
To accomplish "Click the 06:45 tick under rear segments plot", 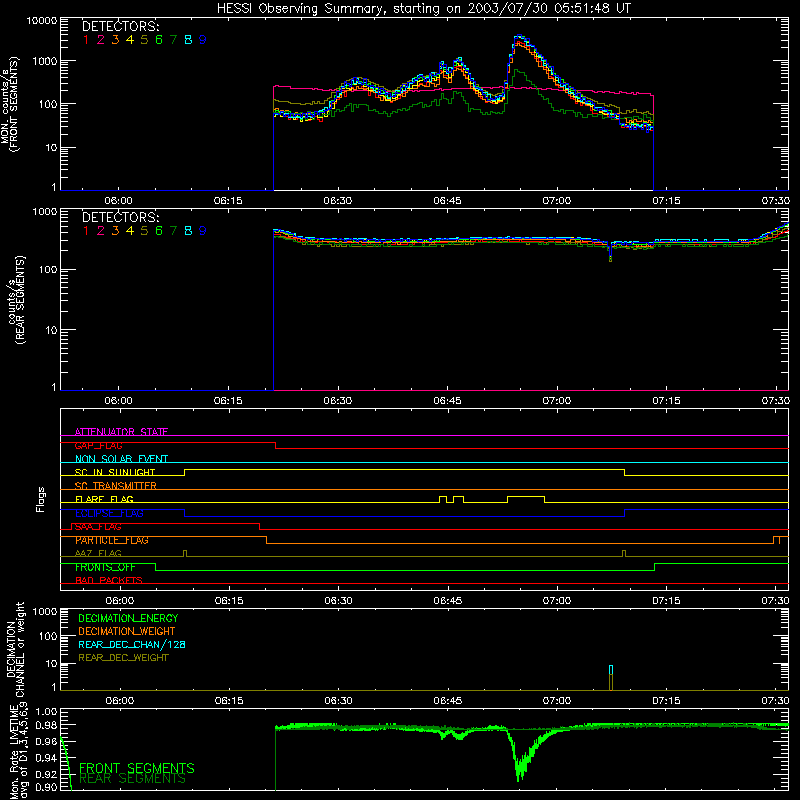I will tap(447, 401).
